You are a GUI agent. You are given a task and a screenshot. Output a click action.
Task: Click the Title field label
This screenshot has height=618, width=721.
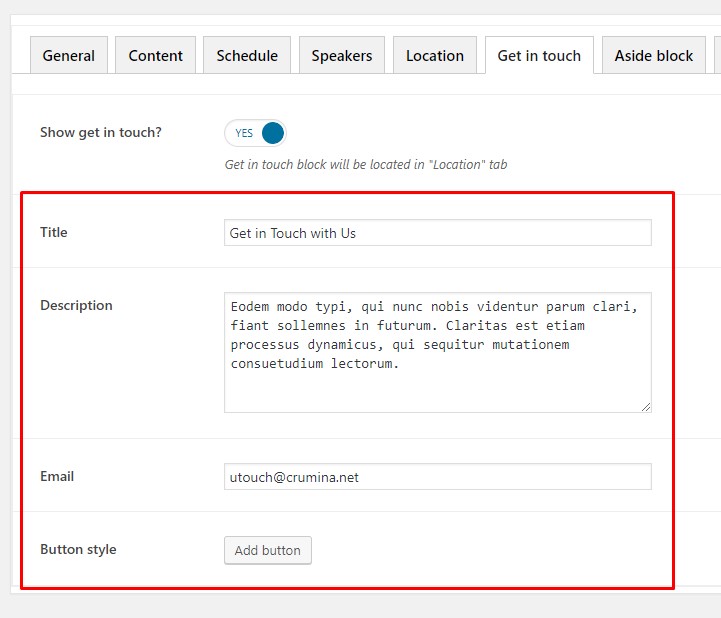coord(54,232)
